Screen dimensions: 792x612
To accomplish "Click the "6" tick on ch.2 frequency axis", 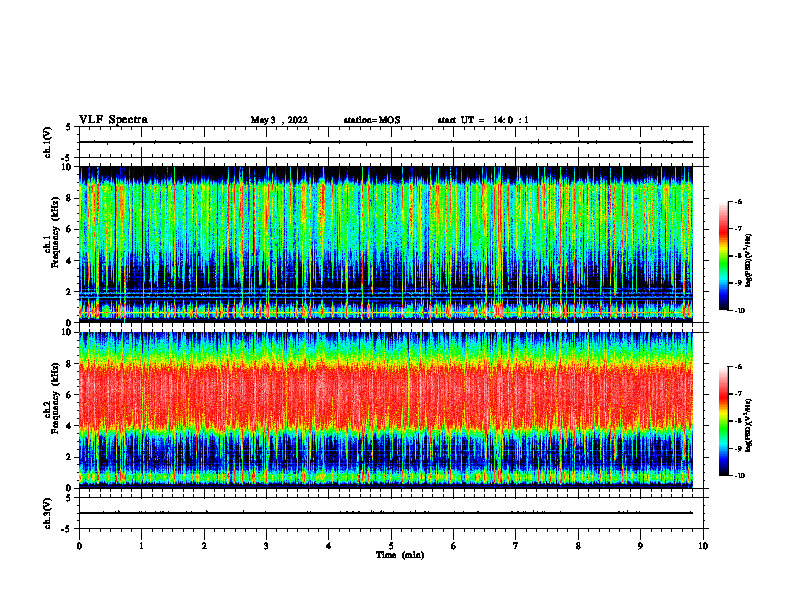I will click(x=70, y=395).
